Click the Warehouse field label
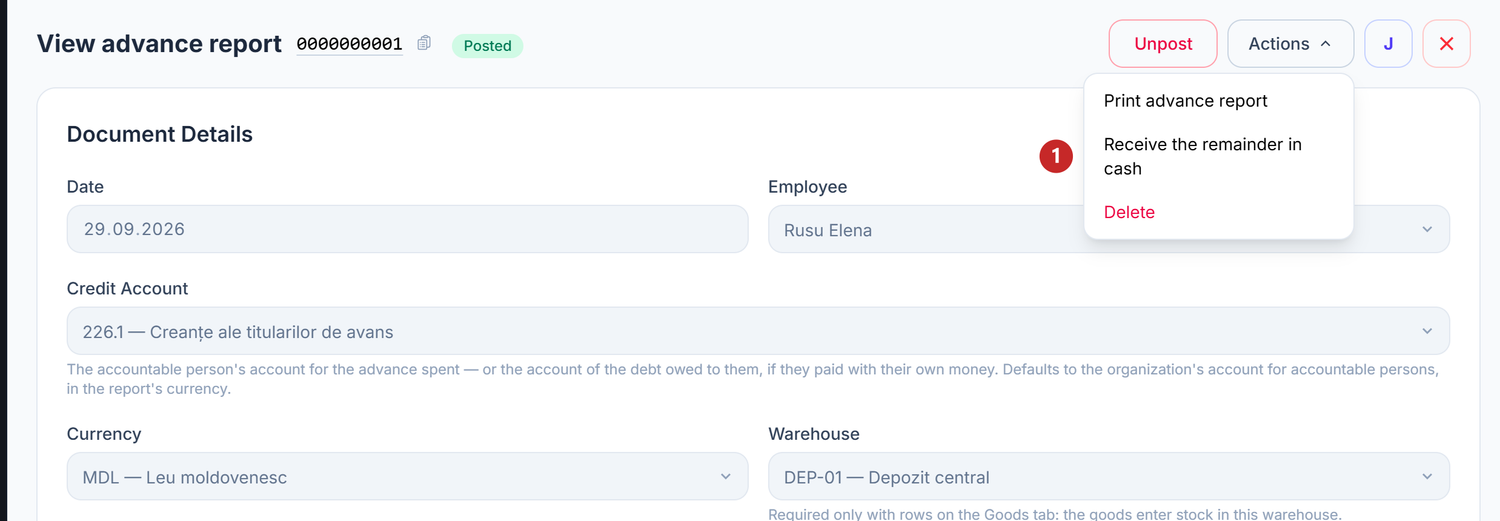 click(814, 434)
